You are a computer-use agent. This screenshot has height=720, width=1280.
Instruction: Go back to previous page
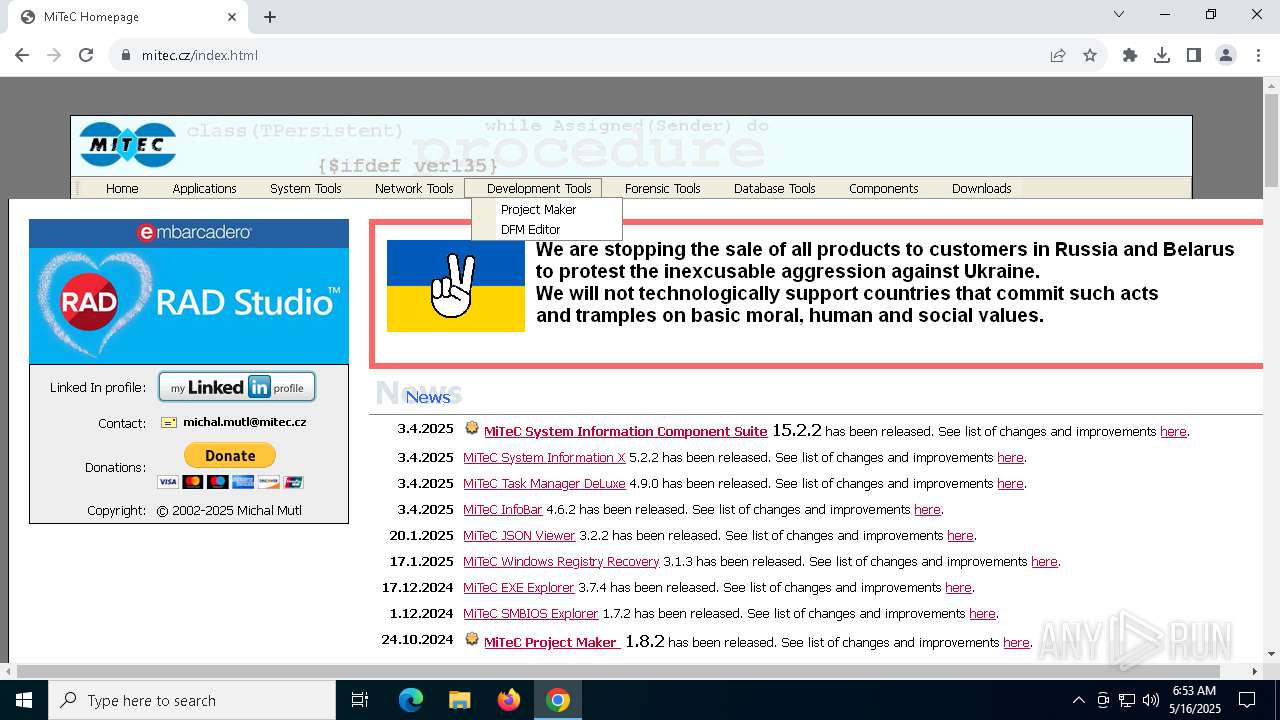point(22,55)
